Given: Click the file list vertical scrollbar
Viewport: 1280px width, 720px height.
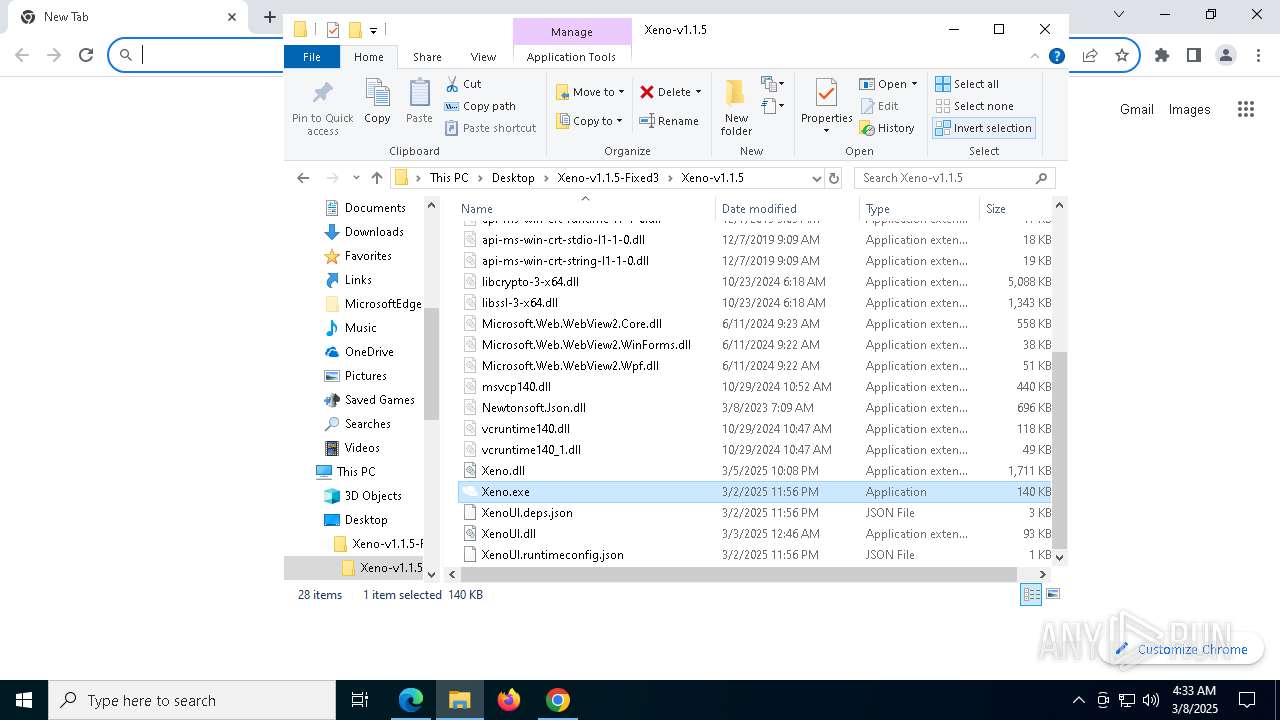Looking at the screenshot, I should coord(1059,450).
